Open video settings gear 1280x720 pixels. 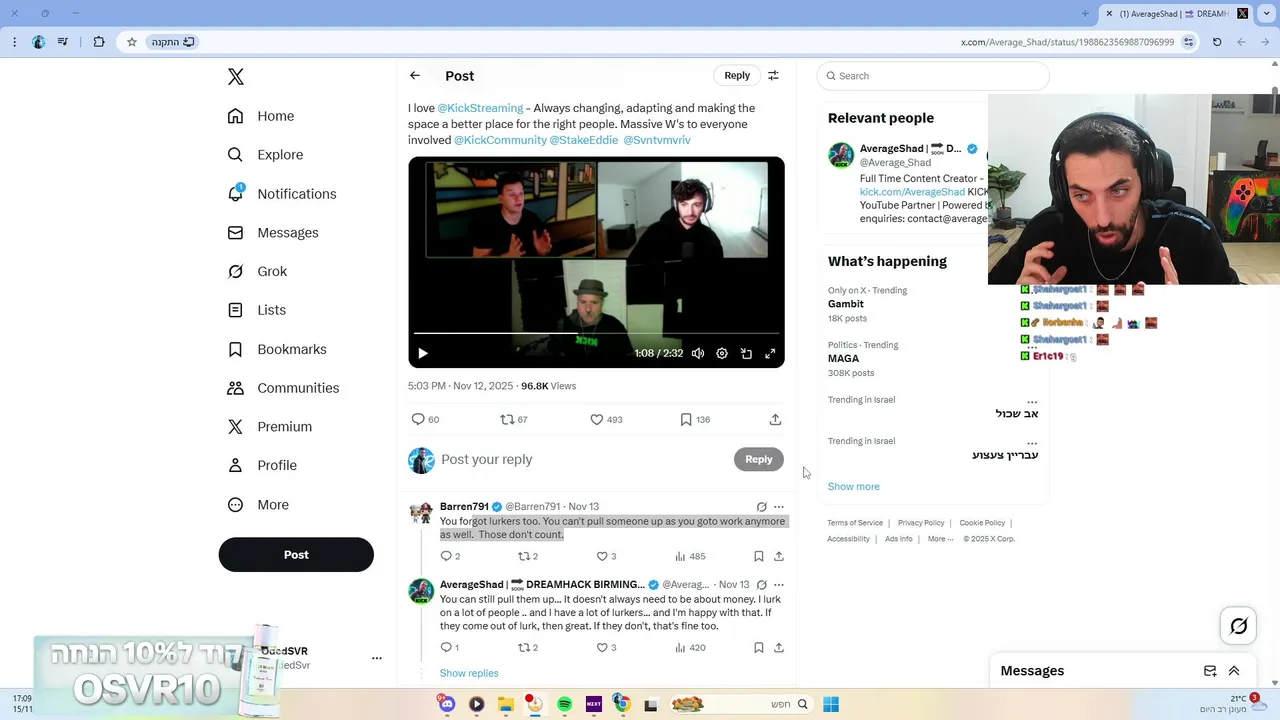(x=722, y=354)
